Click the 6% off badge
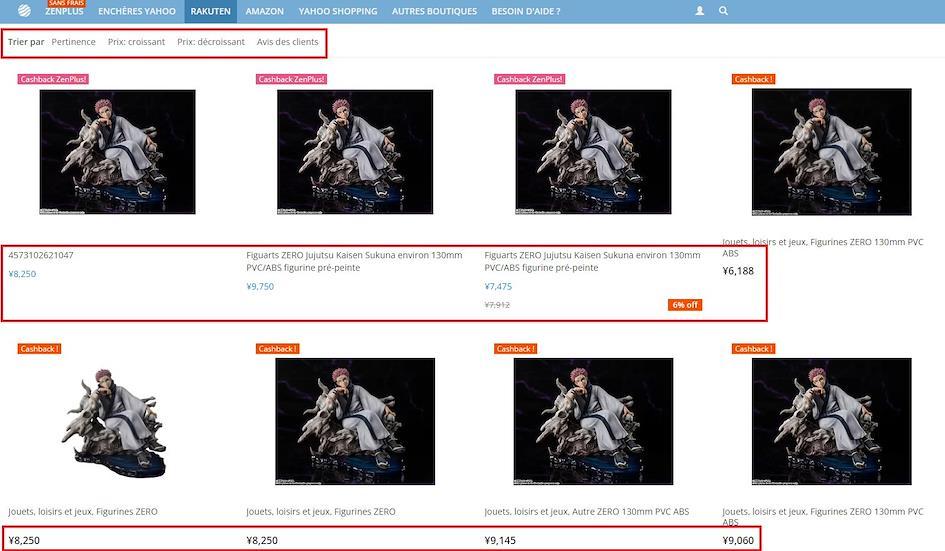Viewport: 945px width, 551px height. tap(685, 304)
